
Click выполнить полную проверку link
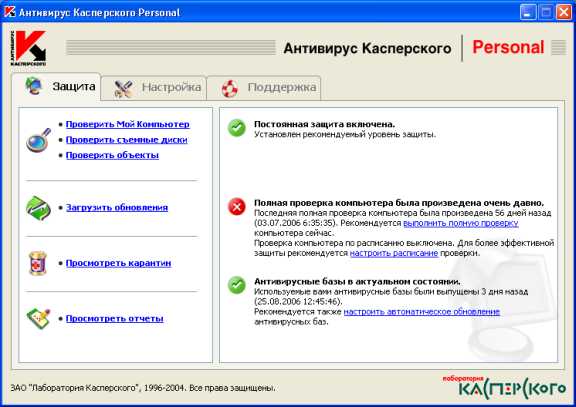461,223
